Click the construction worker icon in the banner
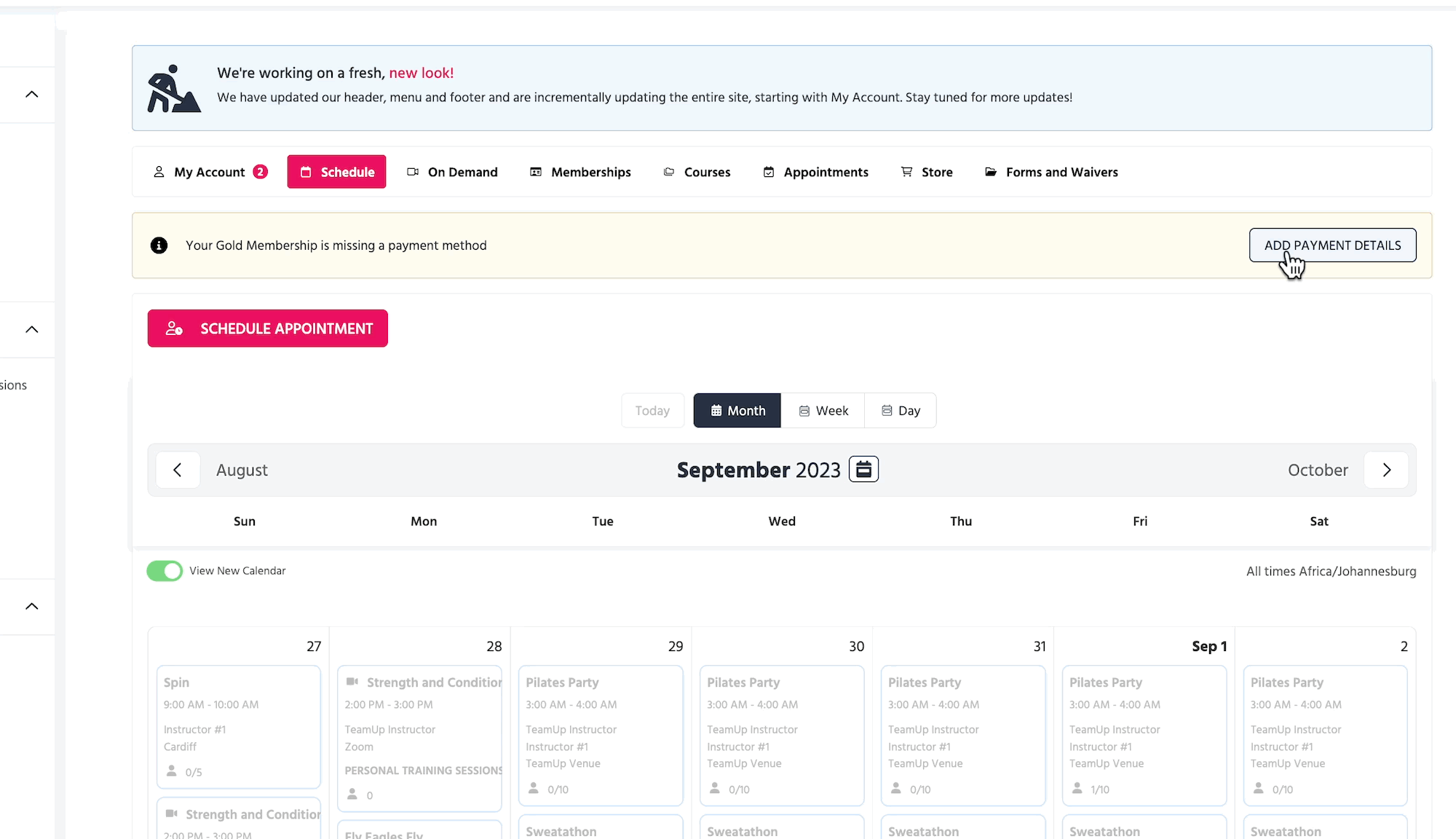The height and width of the screenshot is (839, 1456). click(x=173, y=89)
